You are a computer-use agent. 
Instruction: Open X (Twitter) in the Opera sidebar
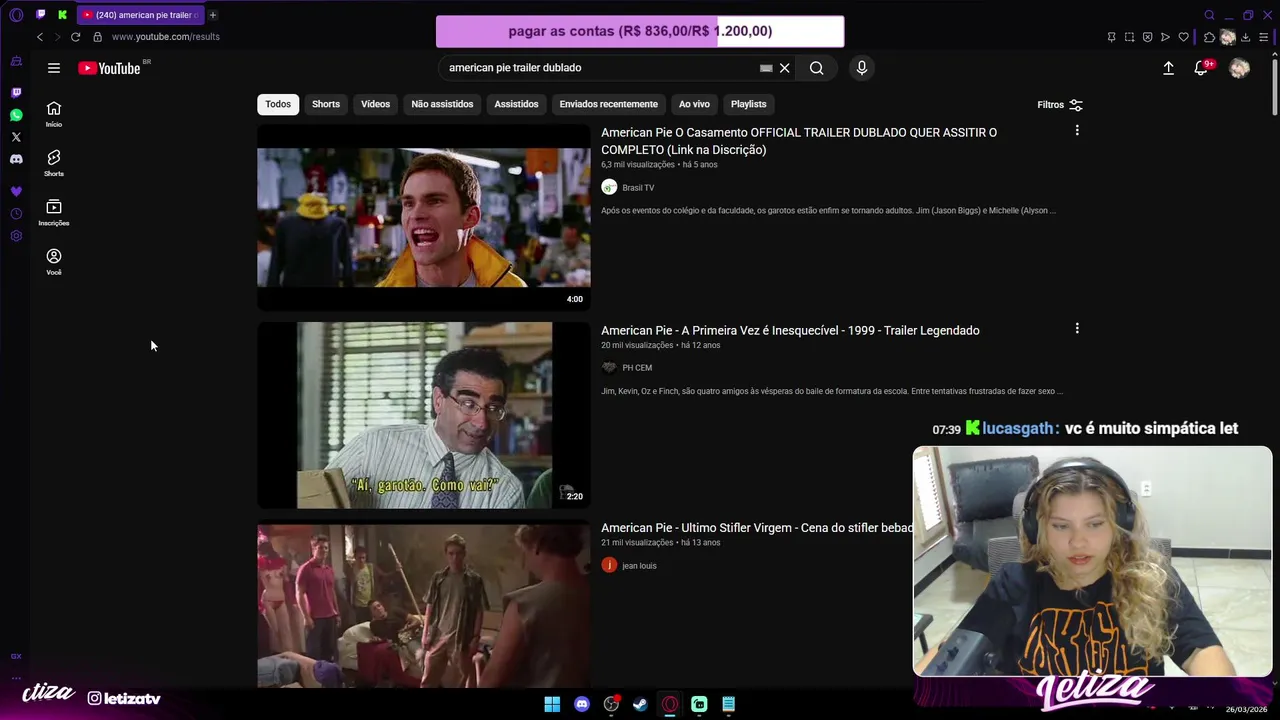click(16, 137)
